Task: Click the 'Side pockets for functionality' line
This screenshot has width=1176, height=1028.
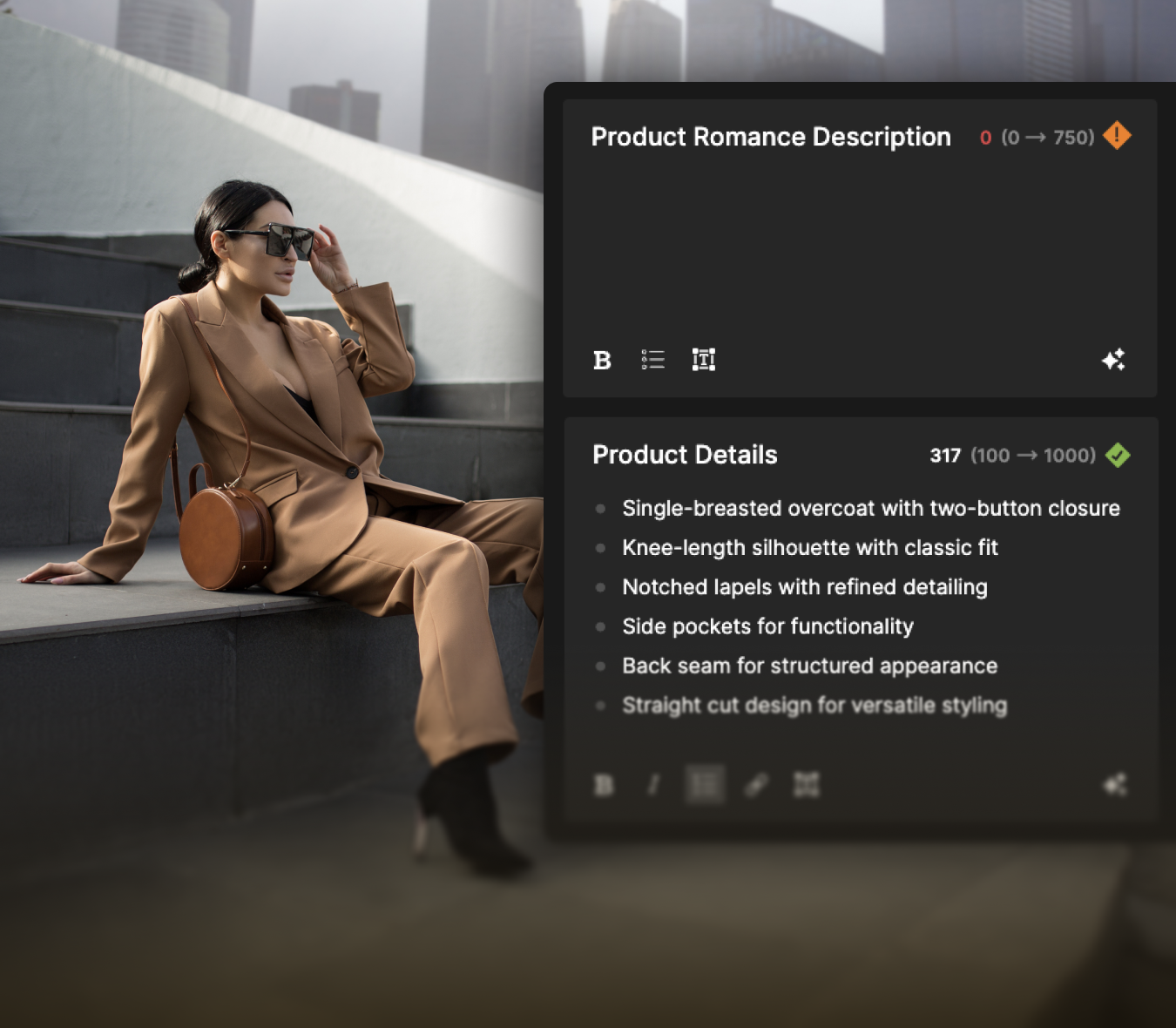Action: pos(767,626)
